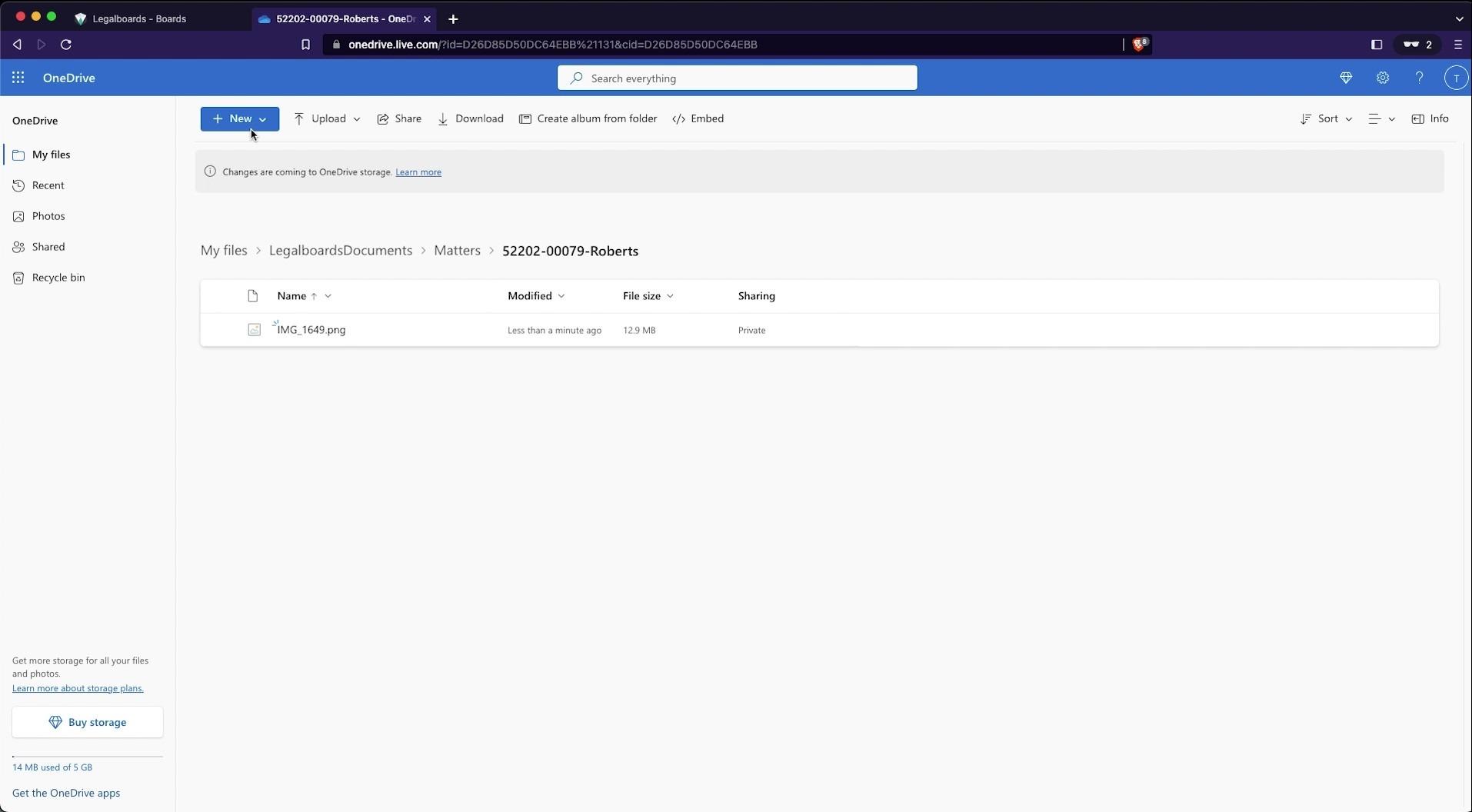Image resolution: width=1472 pixels, height=812 pixels.
Task: Open the IMG_1649.png file
Action: (x=311, y=330)
